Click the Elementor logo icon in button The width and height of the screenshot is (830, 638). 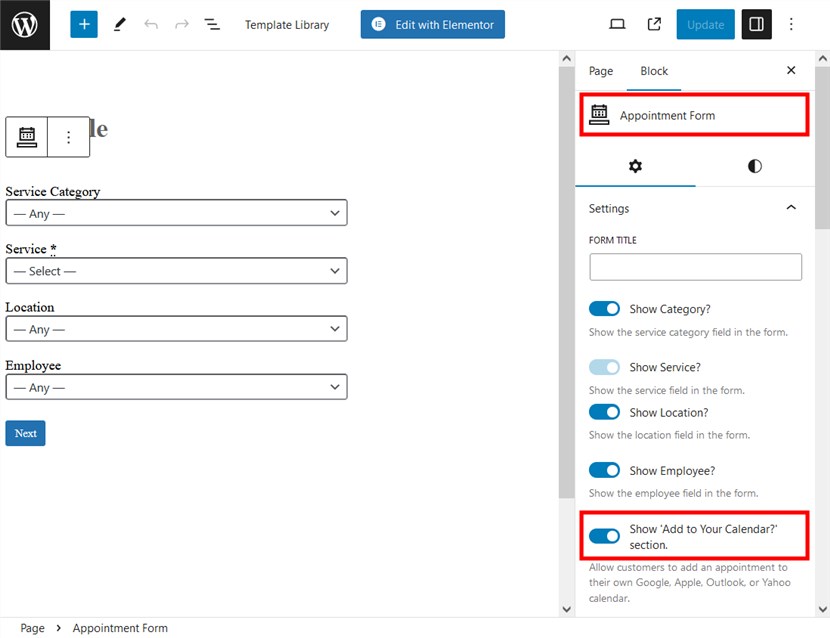pos(378,24)
